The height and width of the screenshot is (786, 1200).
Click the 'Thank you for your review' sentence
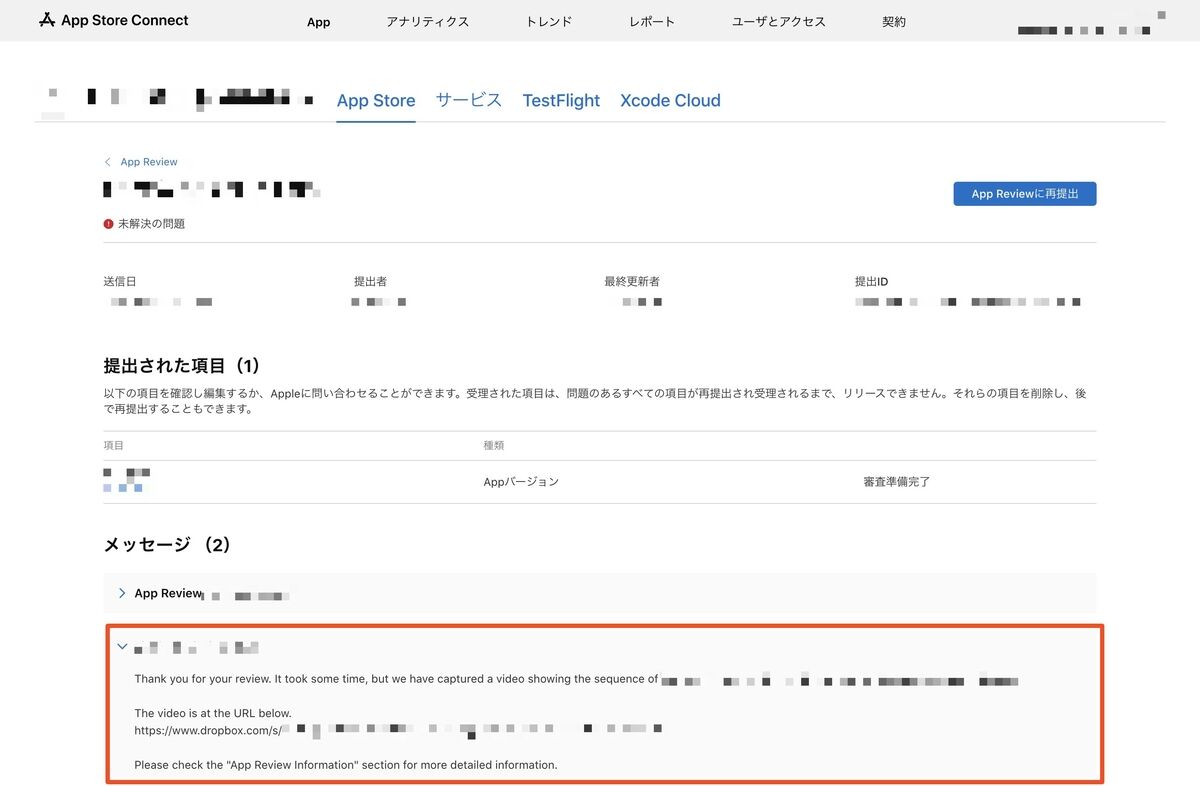tap(576, 679)
